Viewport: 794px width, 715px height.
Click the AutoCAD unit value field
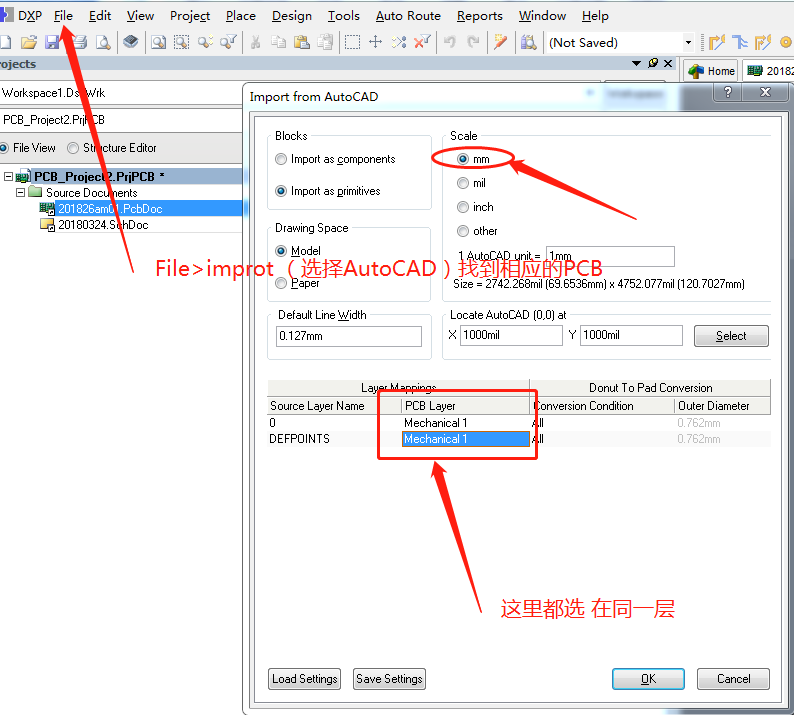coord(610,256)
